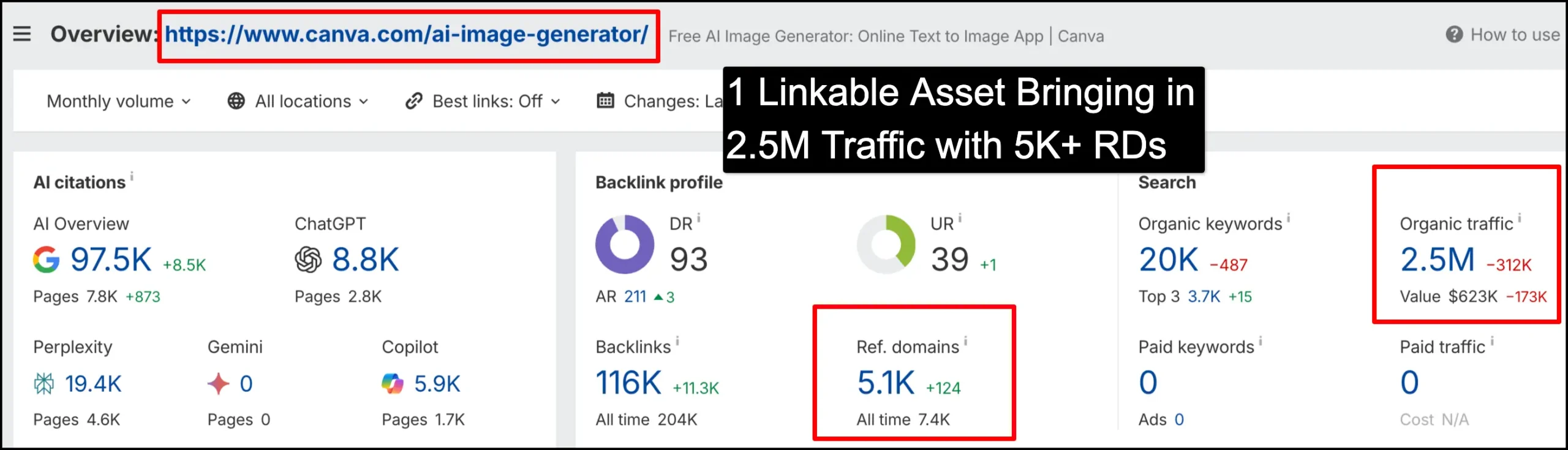Viewport: 1568px width, 450px height.
Task: Open the 19.4K Perplexity value
Action: point(93,384)
